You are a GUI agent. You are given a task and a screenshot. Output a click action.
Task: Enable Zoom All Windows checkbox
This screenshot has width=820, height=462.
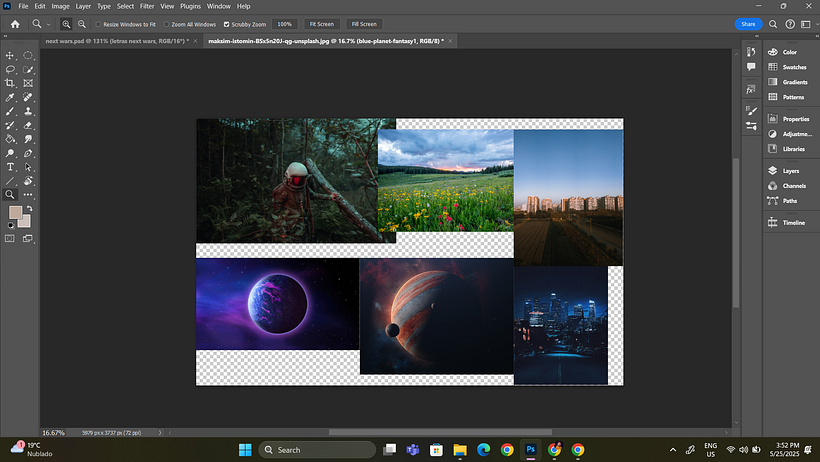pos(166,24)
